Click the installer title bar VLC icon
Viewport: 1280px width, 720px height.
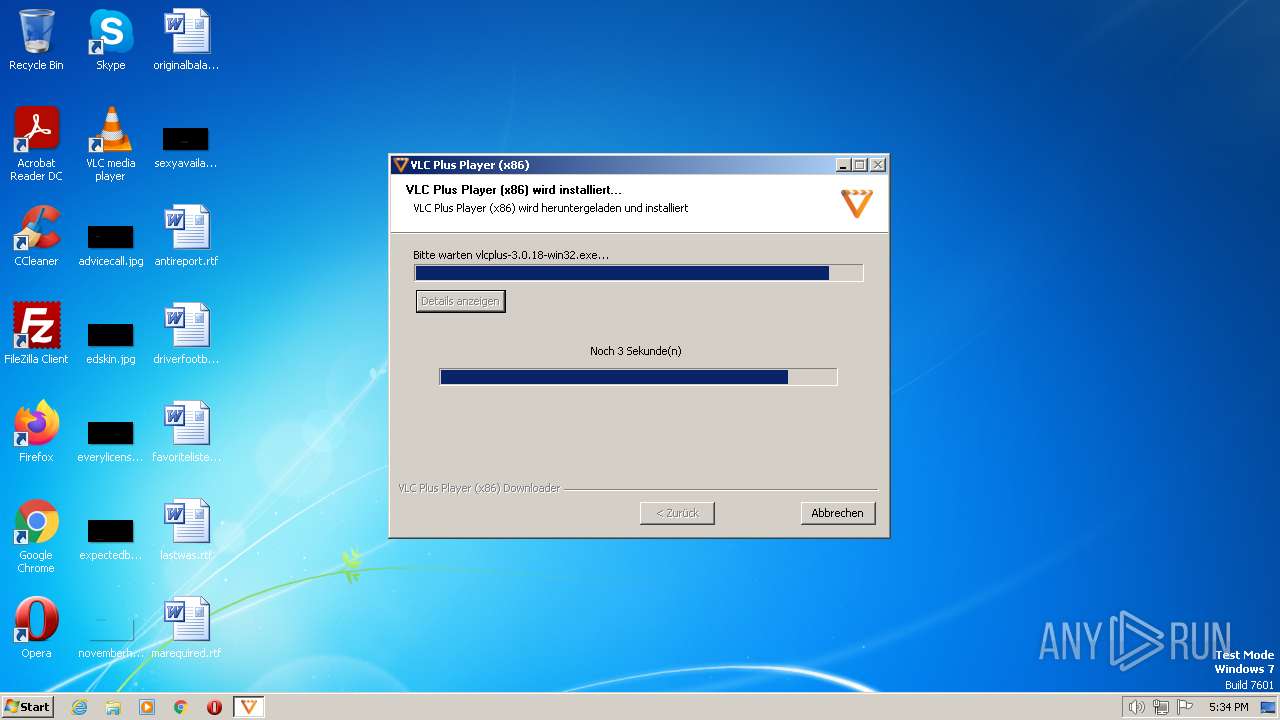400,165
